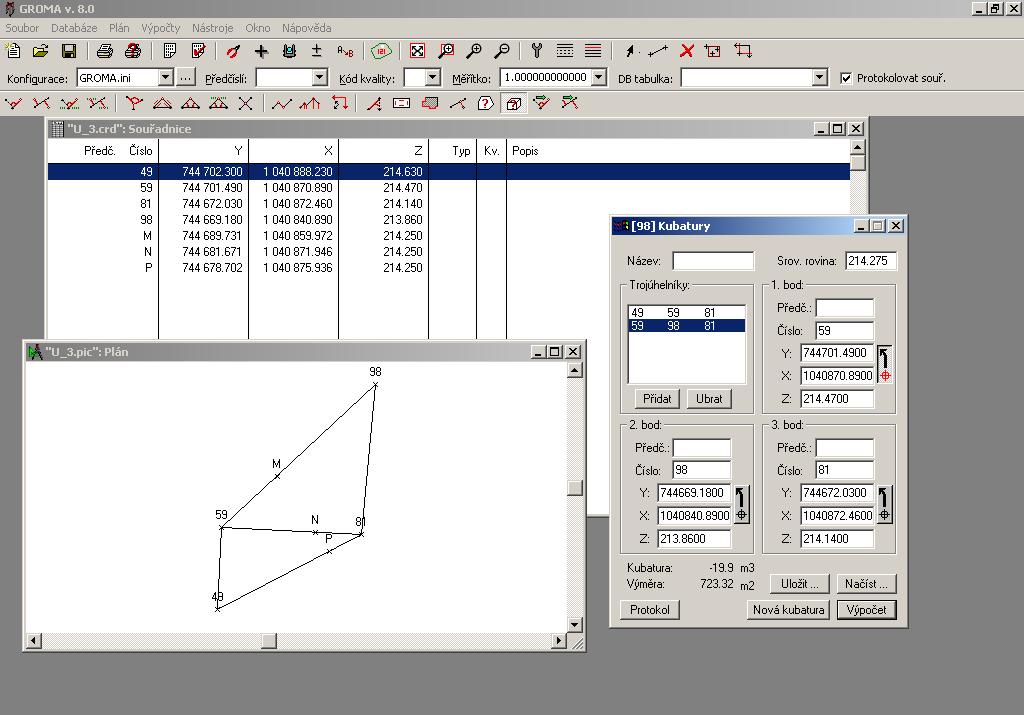This screenshot has height=715, width=1024.
Task: Click the Název input field
Action: [x=713, y=261]
